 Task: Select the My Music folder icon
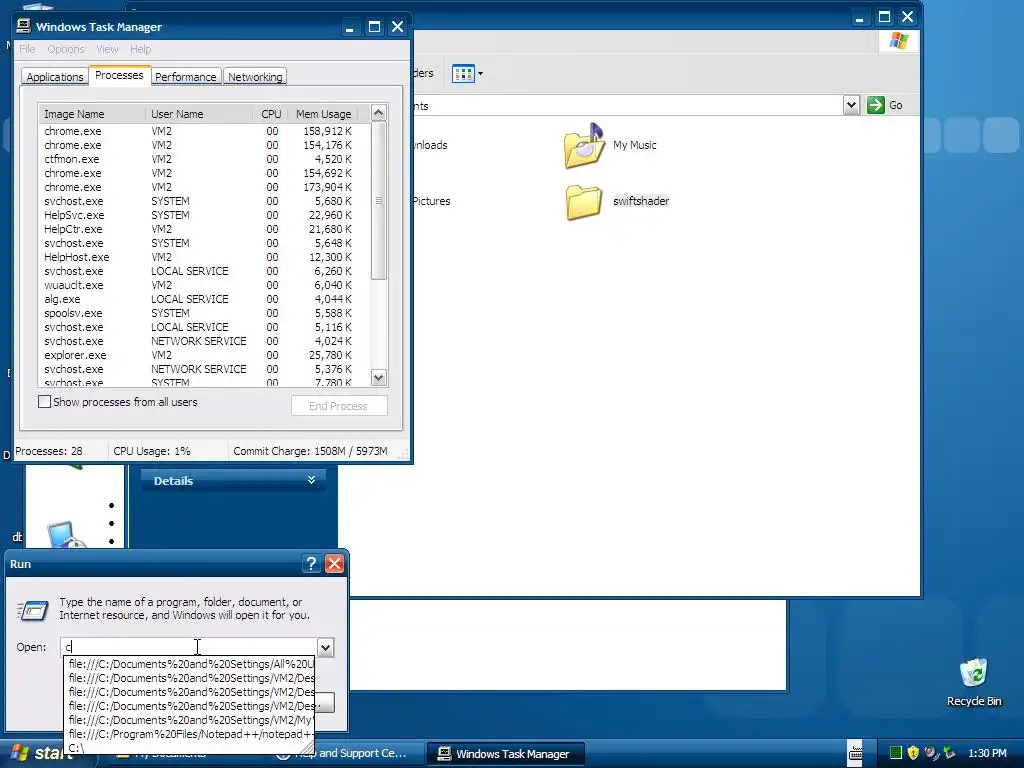click(584, 145)
